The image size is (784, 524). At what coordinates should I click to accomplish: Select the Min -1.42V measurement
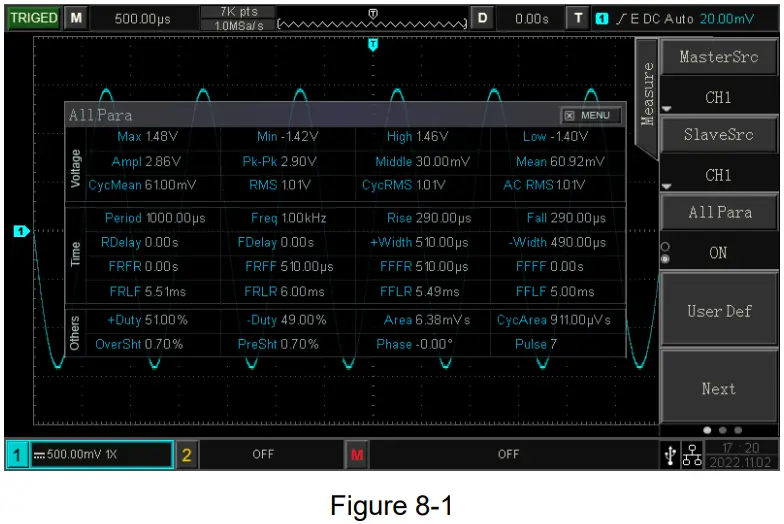pyautogui.click(x=288, y=136)
